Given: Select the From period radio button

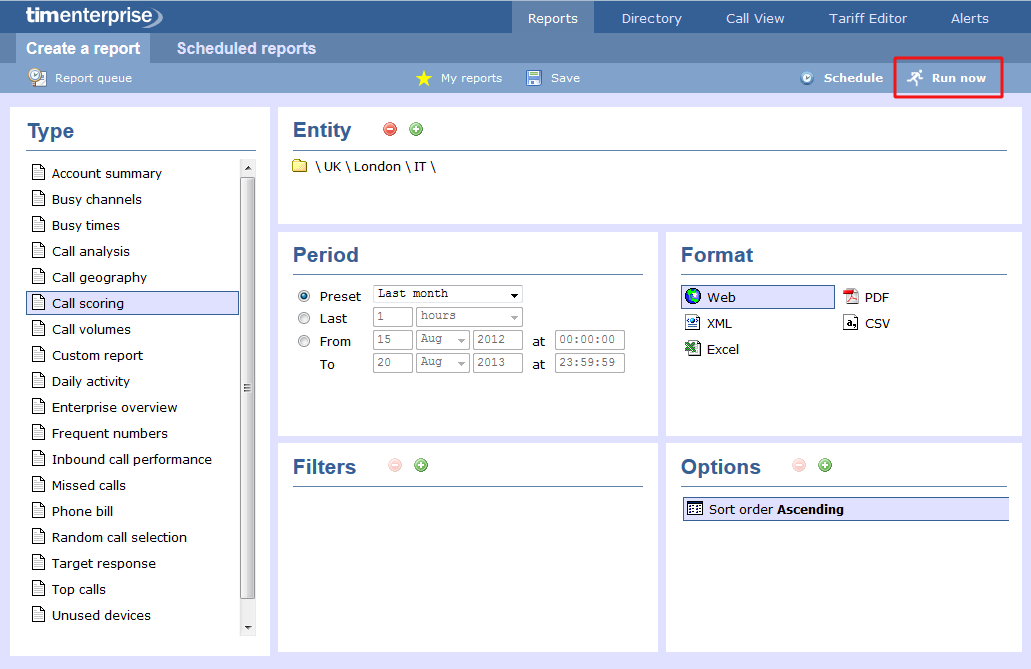Looking at the screenshot, I should pyautogui.click(x=304, y=341).
